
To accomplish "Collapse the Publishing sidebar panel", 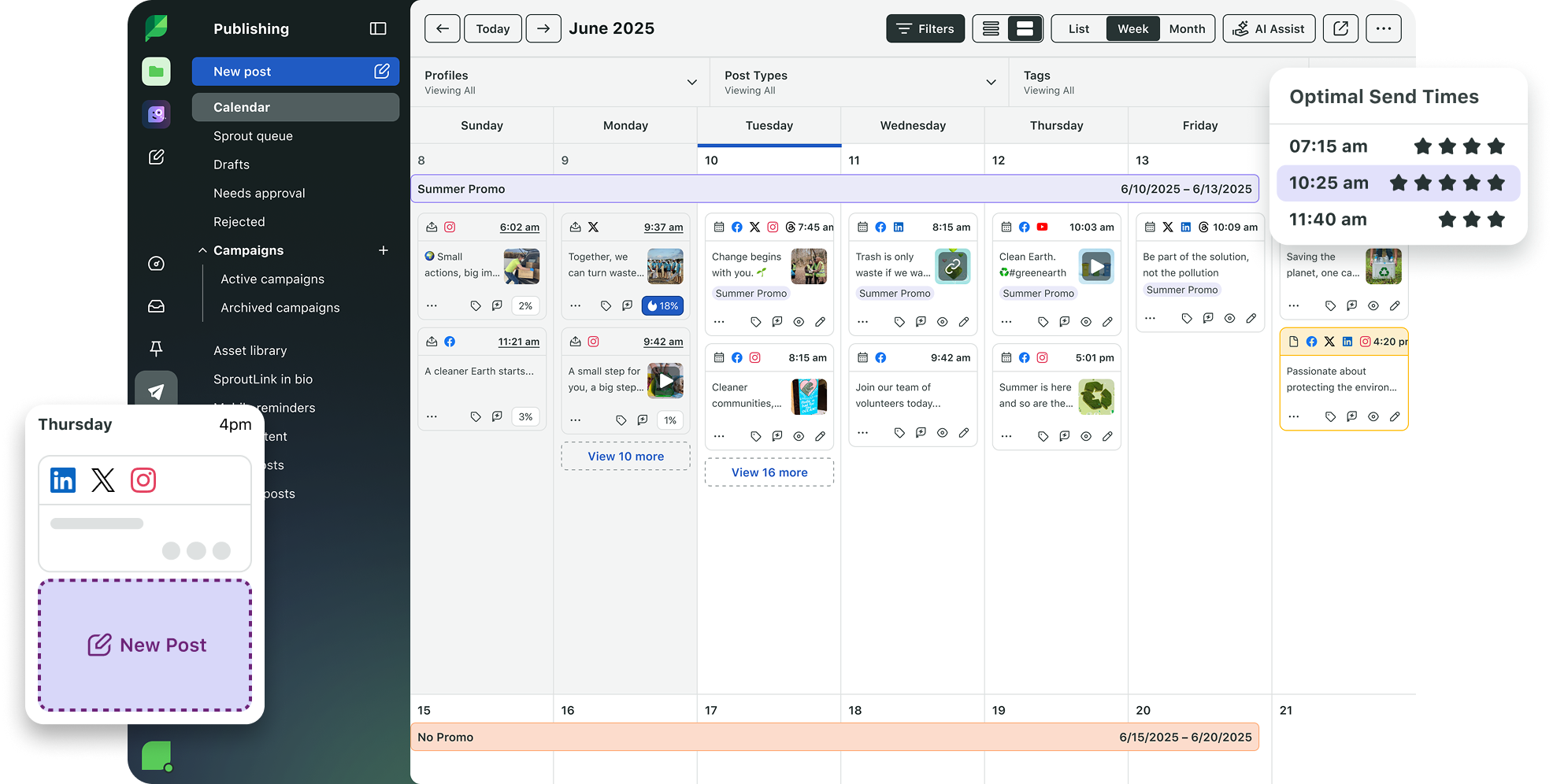I will click(x=378, y=28).
